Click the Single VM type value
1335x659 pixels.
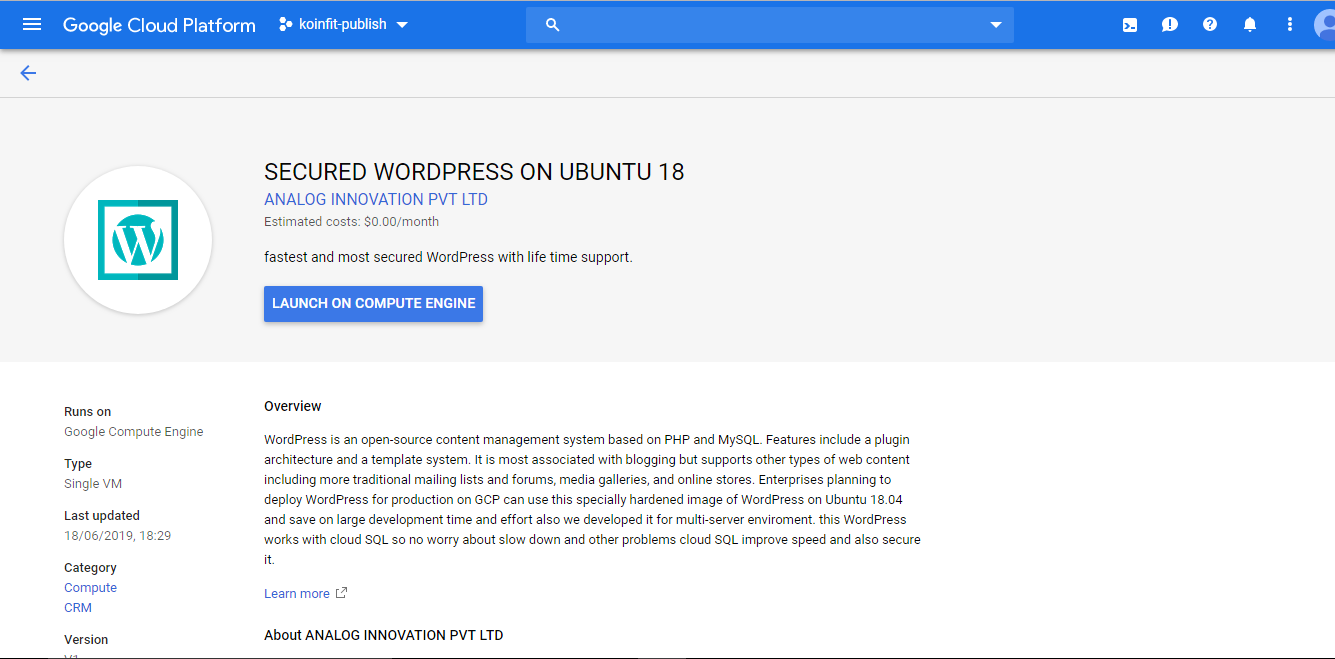pos(95,484)
